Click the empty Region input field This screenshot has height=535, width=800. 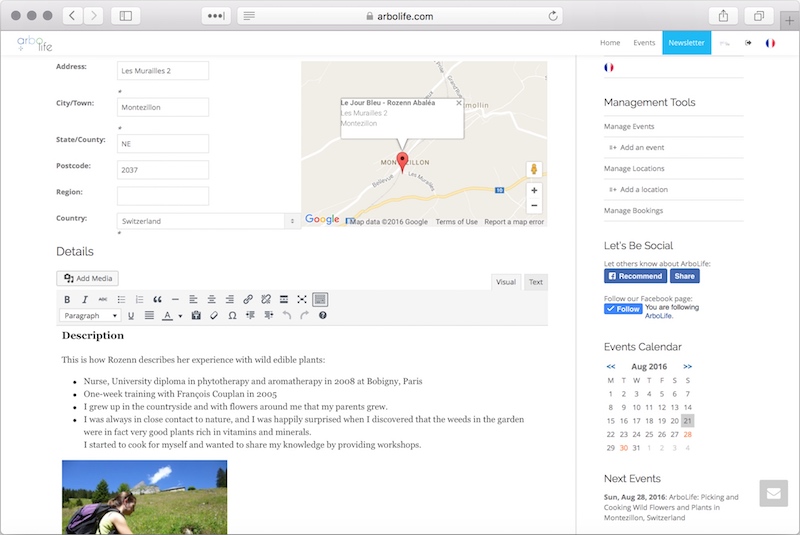click(163, 196)
